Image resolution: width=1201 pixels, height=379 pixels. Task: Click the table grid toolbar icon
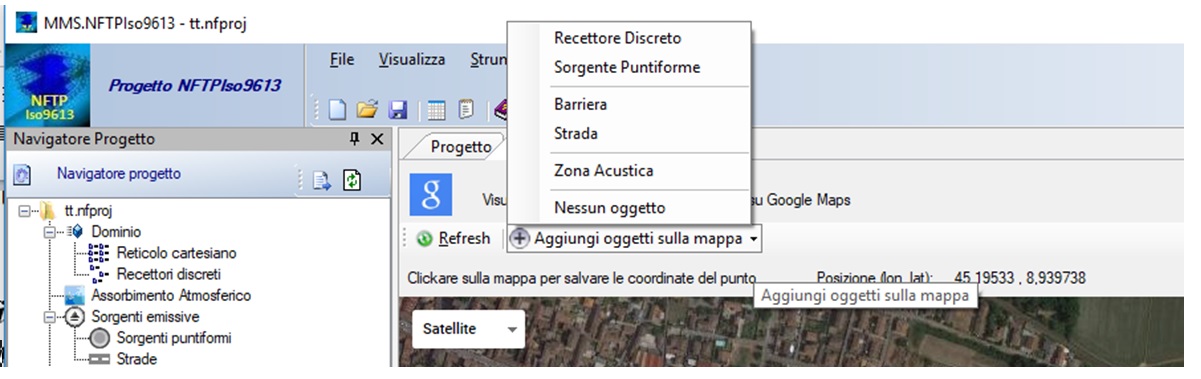pyautogui.click(x=436, y=110)
